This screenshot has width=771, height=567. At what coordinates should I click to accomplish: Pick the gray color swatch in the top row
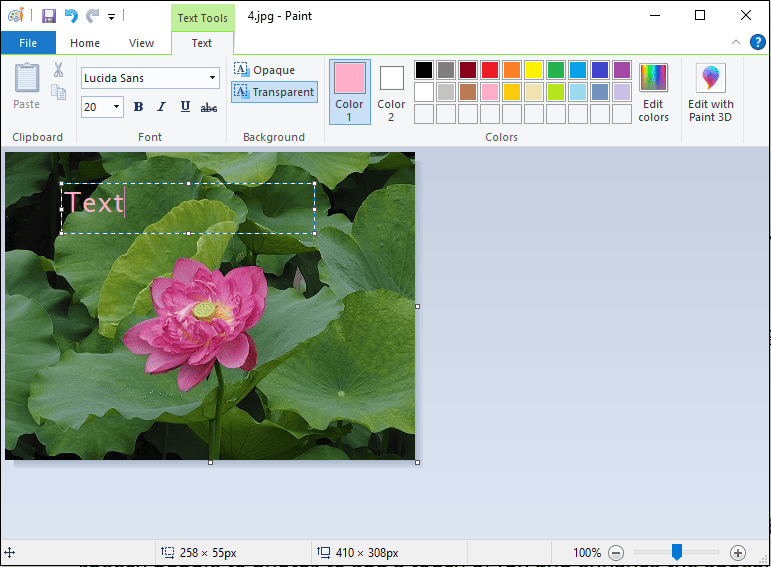[446, 70]
